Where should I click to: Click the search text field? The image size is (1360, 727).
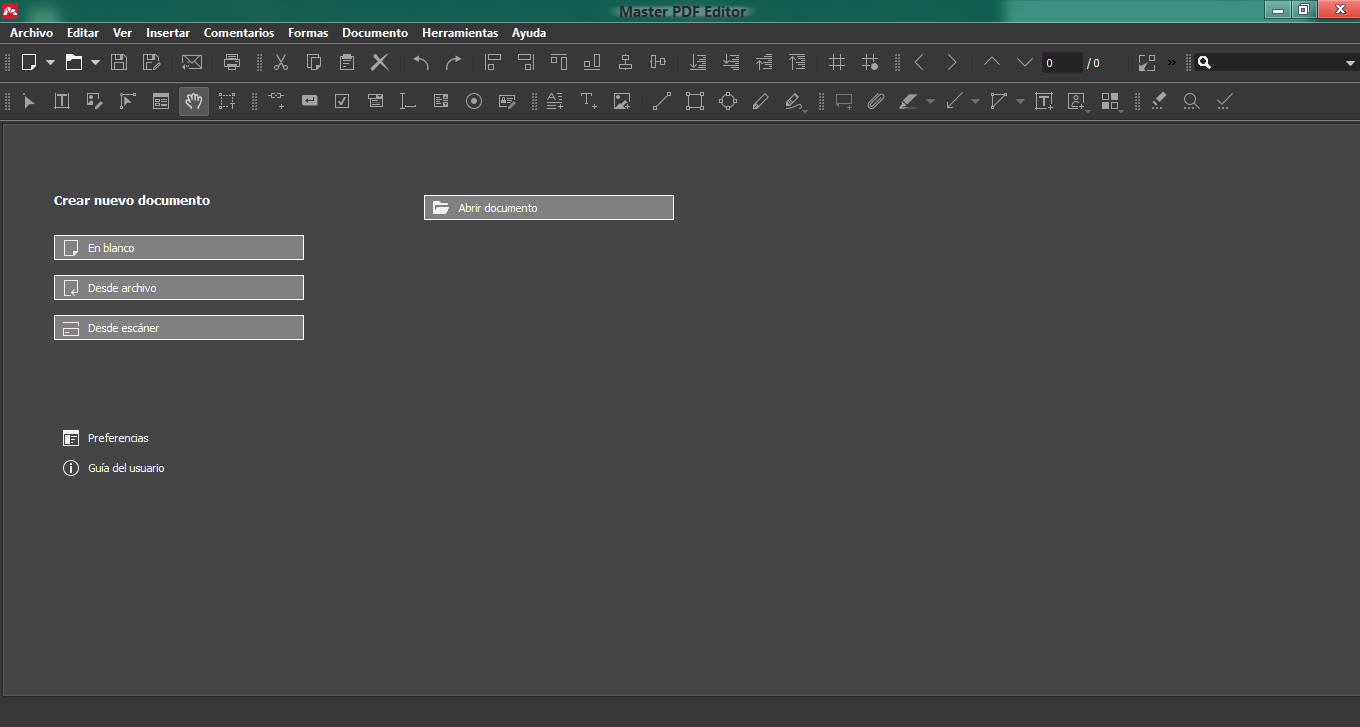pos(1276,62)
